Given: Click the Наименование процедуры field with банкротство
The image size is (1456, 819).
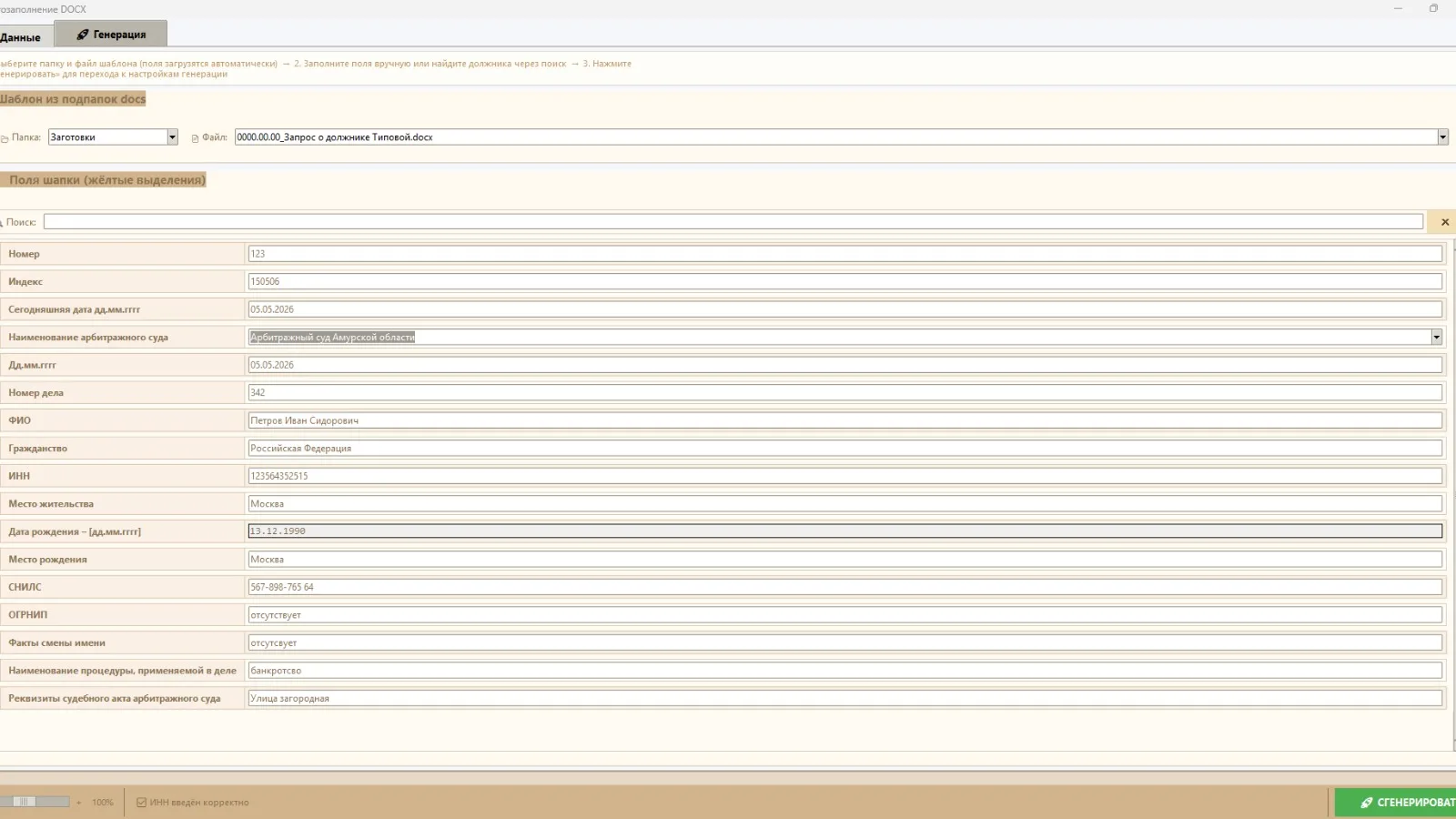Looking at the screenshot, I should pos(845,671).
